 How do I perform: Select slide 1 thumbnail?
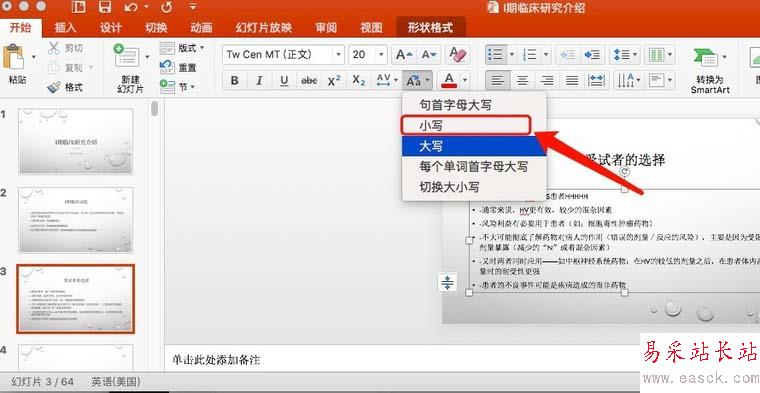tap(76, 141)
